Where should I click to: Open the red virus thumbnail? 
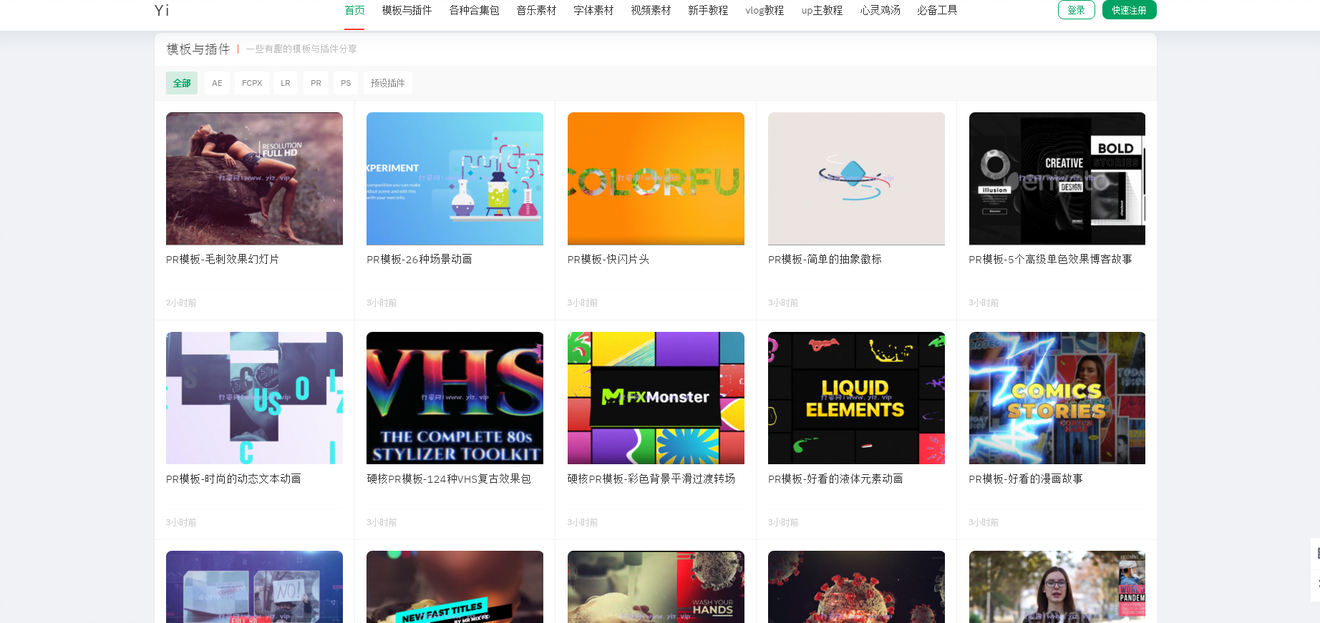[x=856, y=587]
